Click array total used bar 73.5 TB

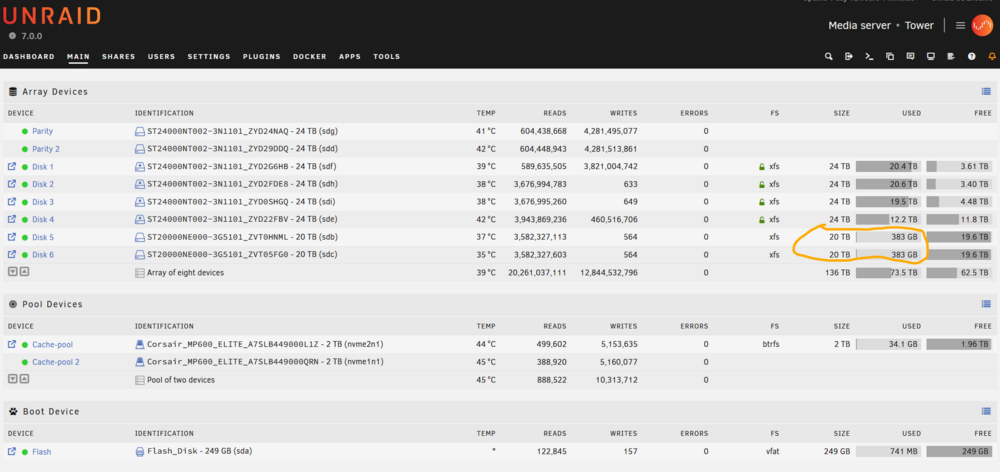[x=888, y=273]
